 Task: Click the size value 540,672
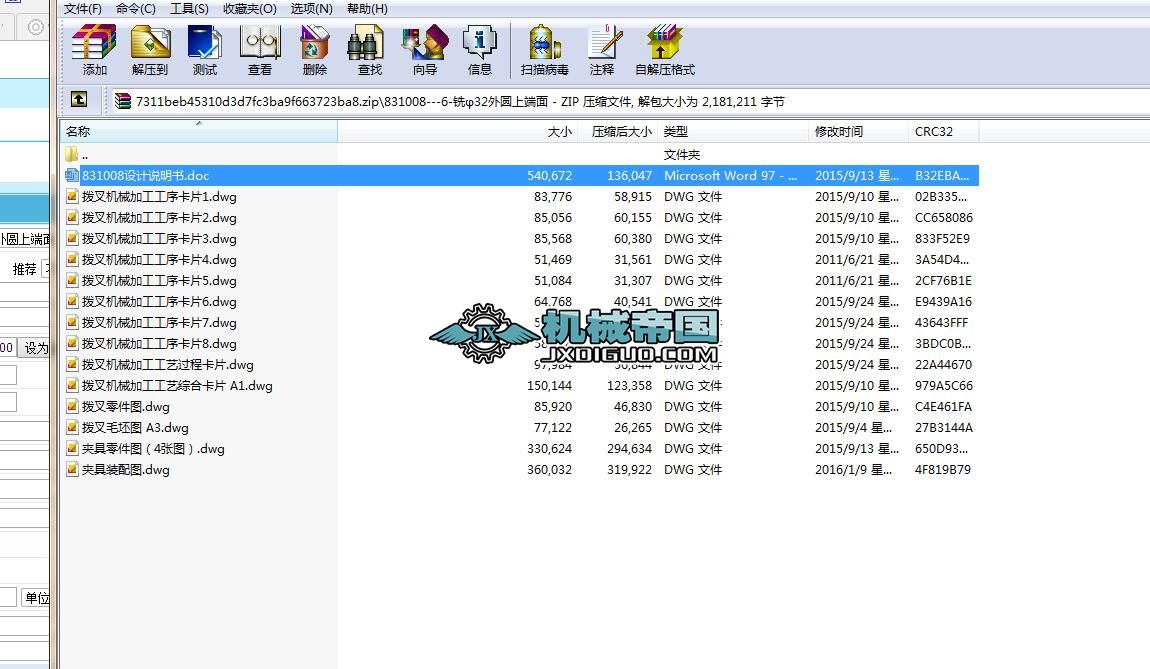549,175
